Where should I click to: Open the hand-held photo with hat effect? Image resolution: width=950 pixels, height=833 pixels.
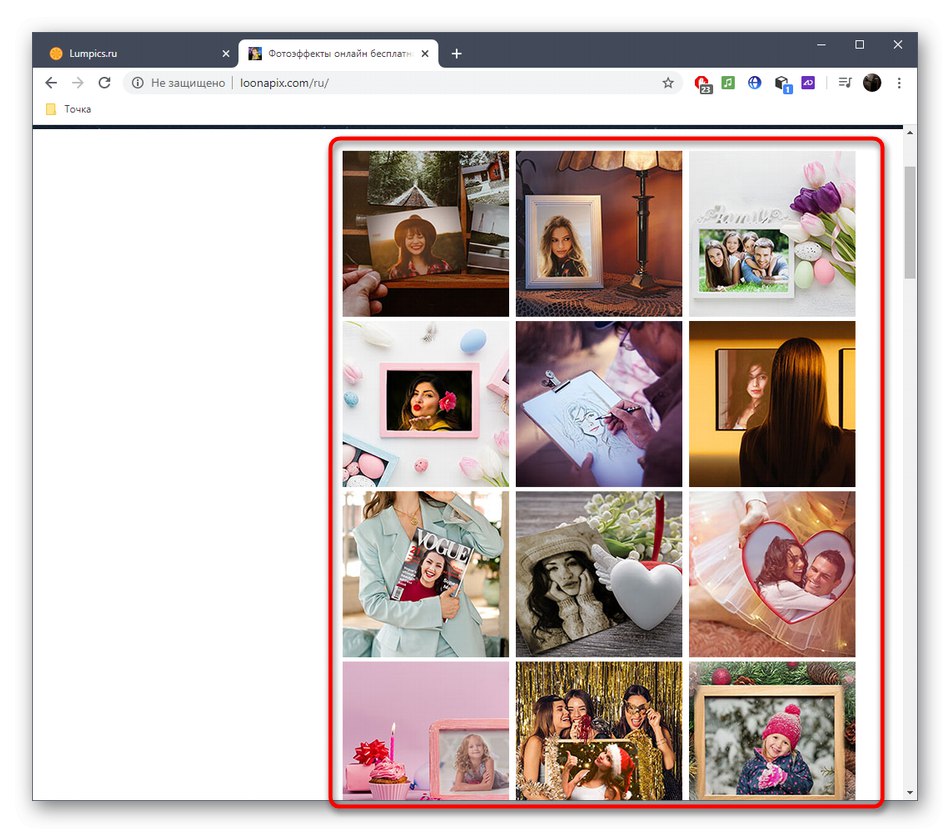[x=425, y=234]
